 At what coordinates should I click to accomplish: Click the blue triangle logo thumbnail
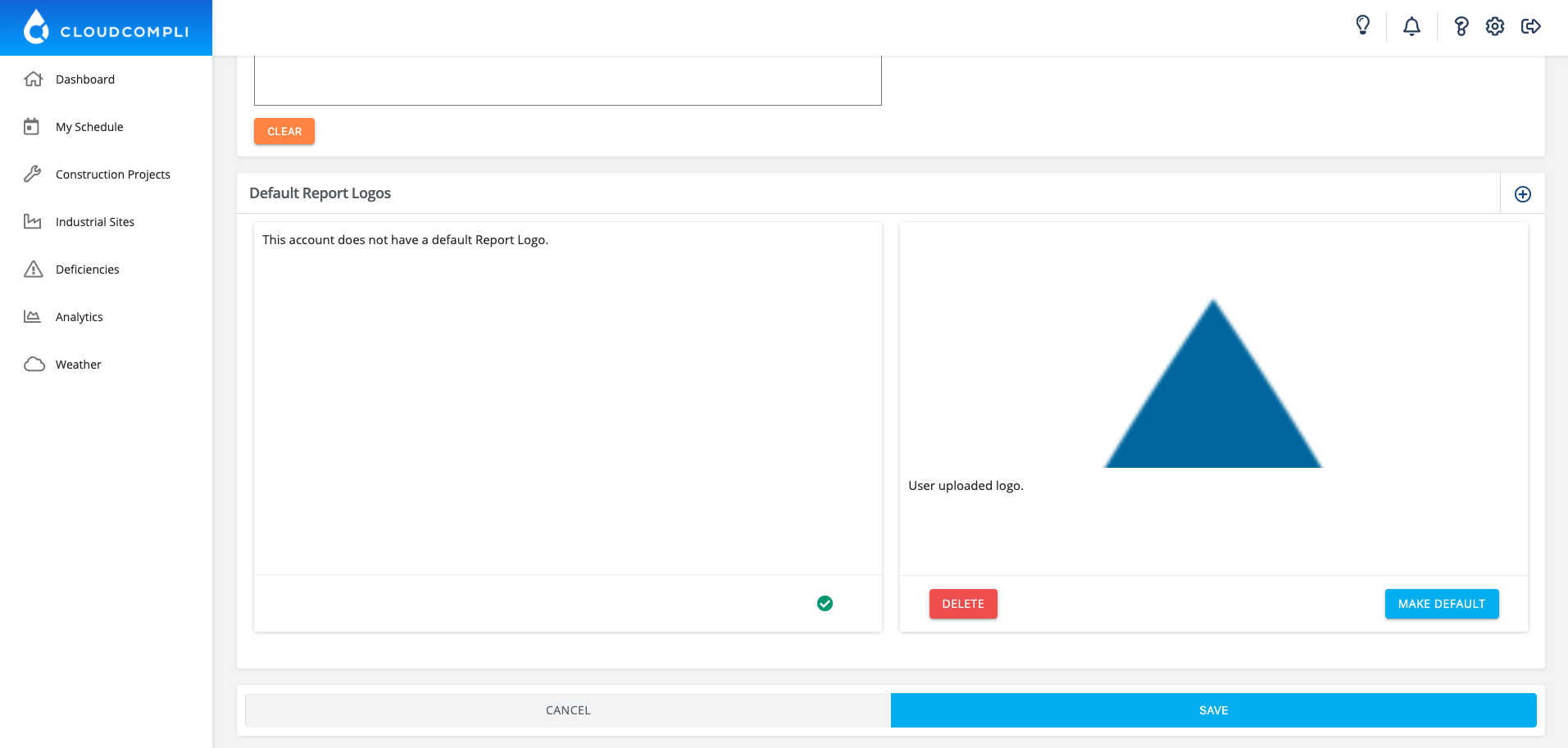[x=1213, y=383]
